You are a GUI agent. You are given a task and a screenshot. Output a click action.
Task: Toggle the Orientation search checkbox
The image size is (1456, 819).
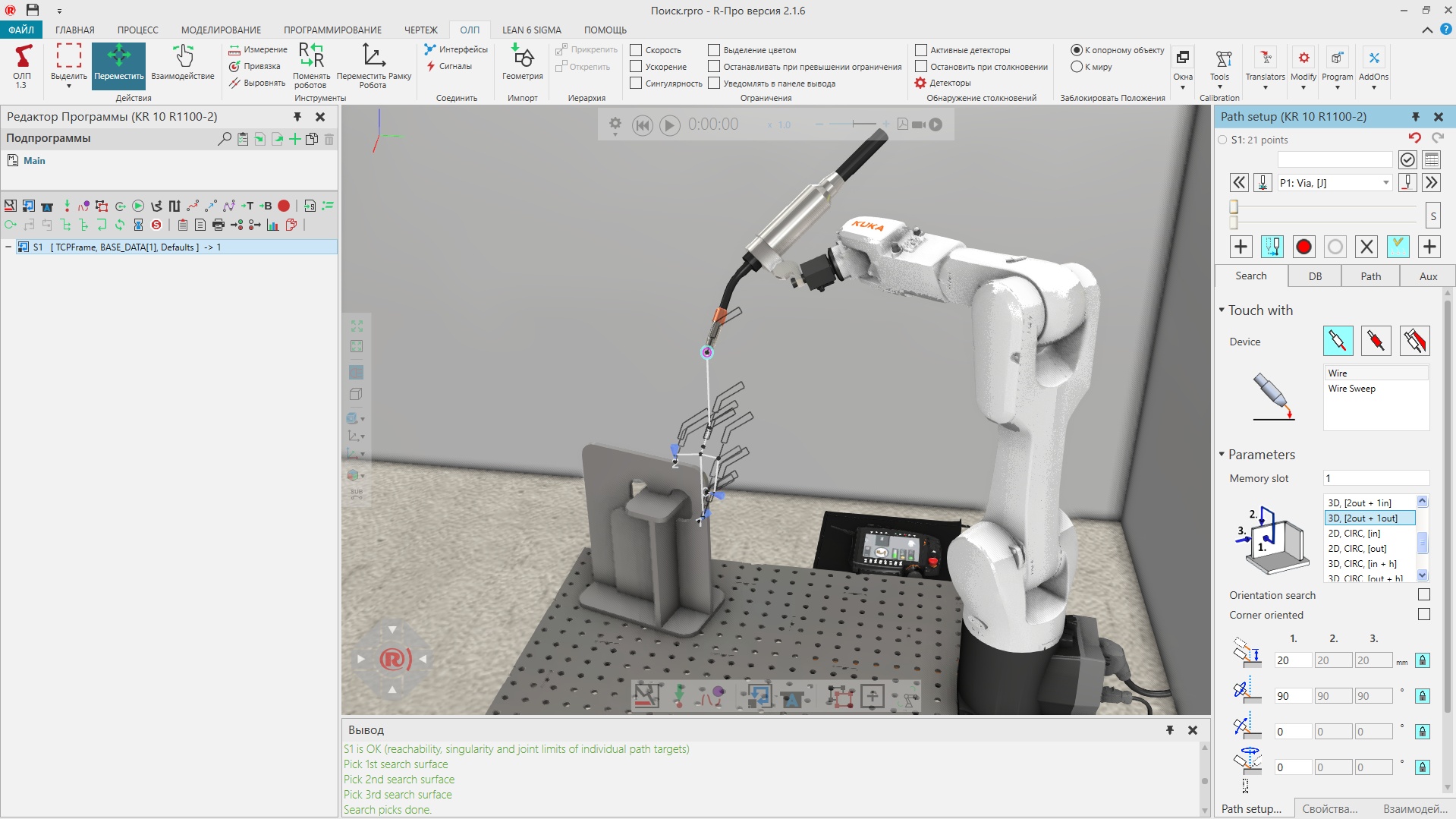[1423, 595]
